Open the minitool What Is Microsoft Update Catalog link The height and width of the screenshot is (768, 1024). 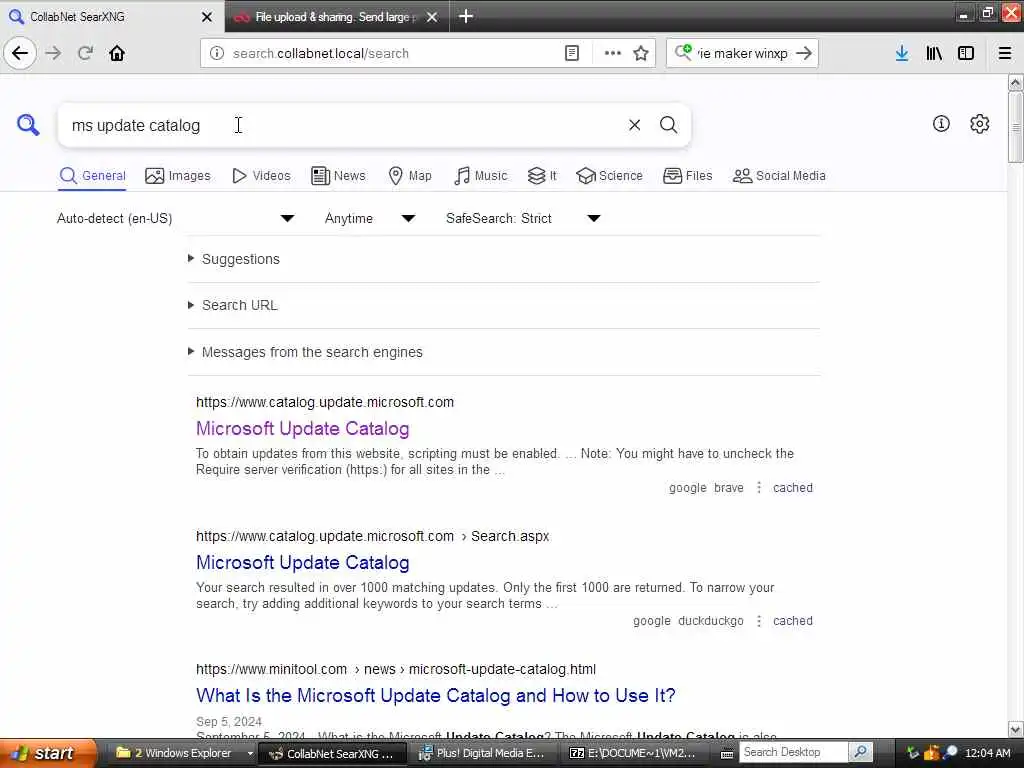(436, 696)
